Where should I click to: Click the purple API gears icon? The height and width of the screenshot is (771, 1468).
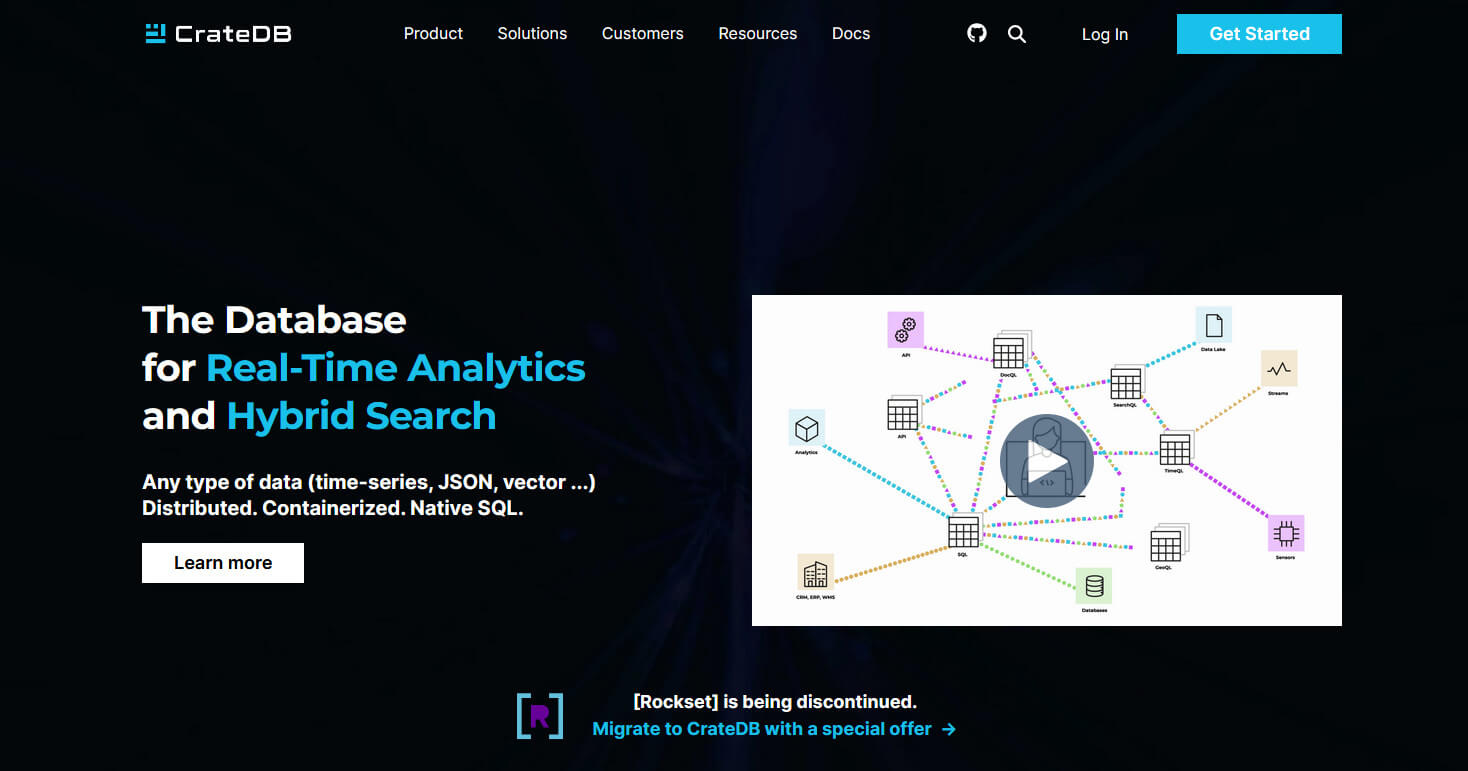click(x=906, y=329)
